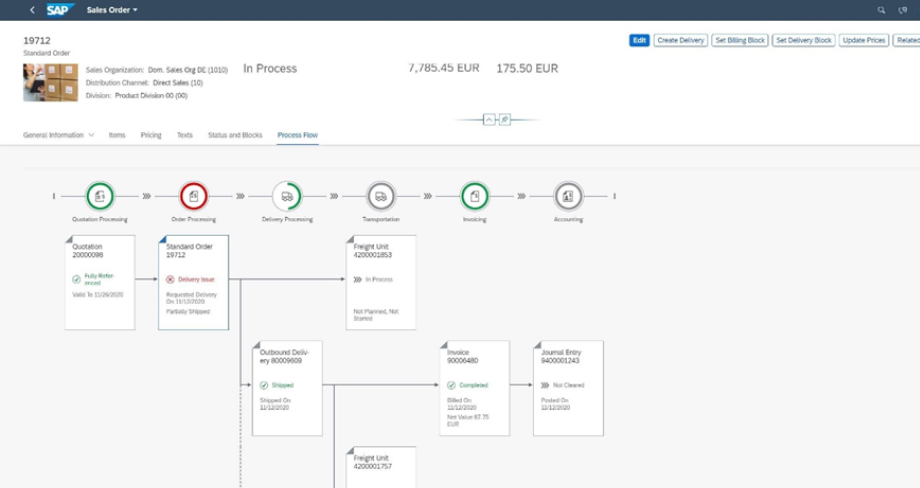Open Journal Entry 9400001243 node

(x=568, y=388)
